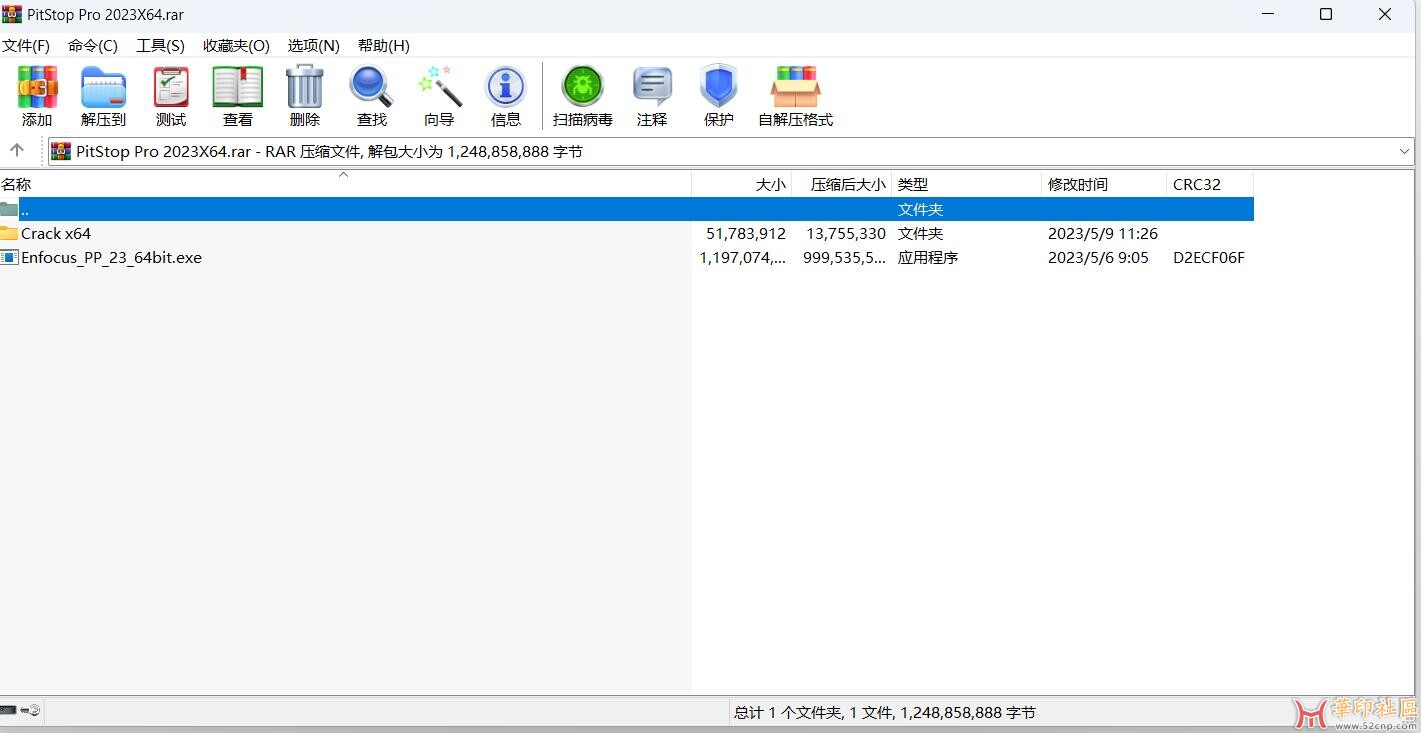Screen dimensions: 1421x733
Task: Open the 向导 (Wizard) wand icon
Action: point(439,87)
